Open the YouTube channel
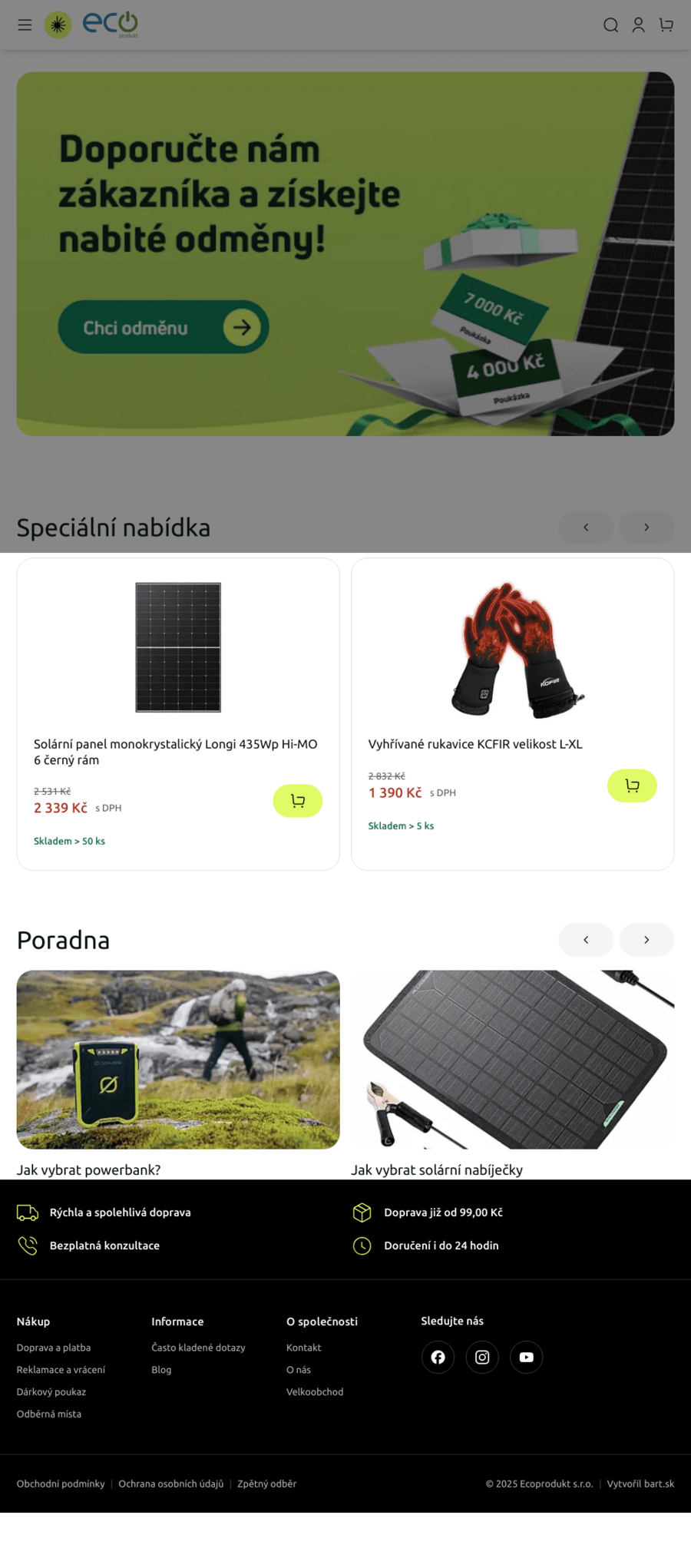Viewport: 691px width, 1568px height. coord(527,1357)
